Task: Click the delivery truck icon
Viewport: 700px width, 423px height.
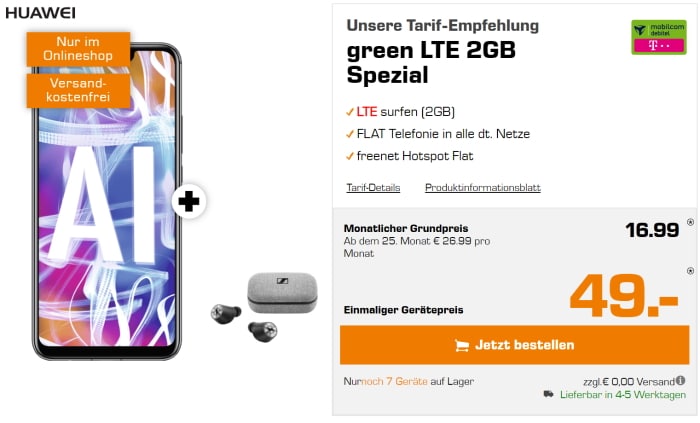Action: 549,394
